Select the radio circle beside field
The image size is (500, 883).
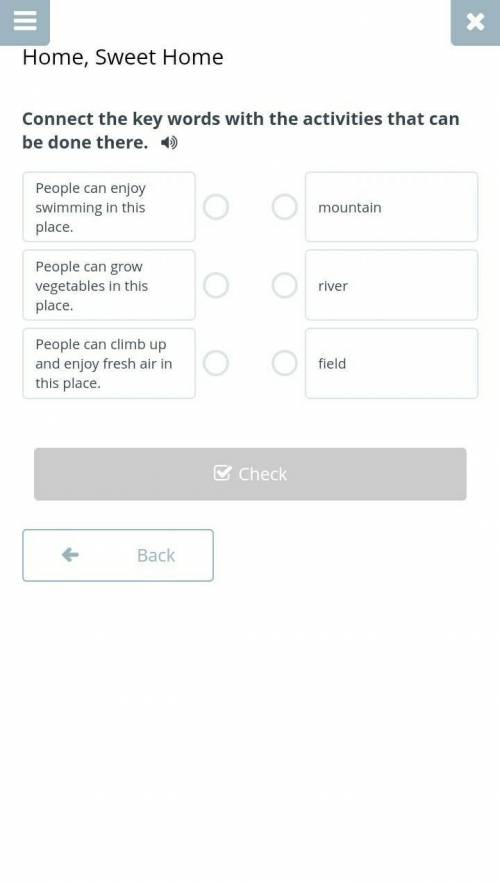pos(284,363)
